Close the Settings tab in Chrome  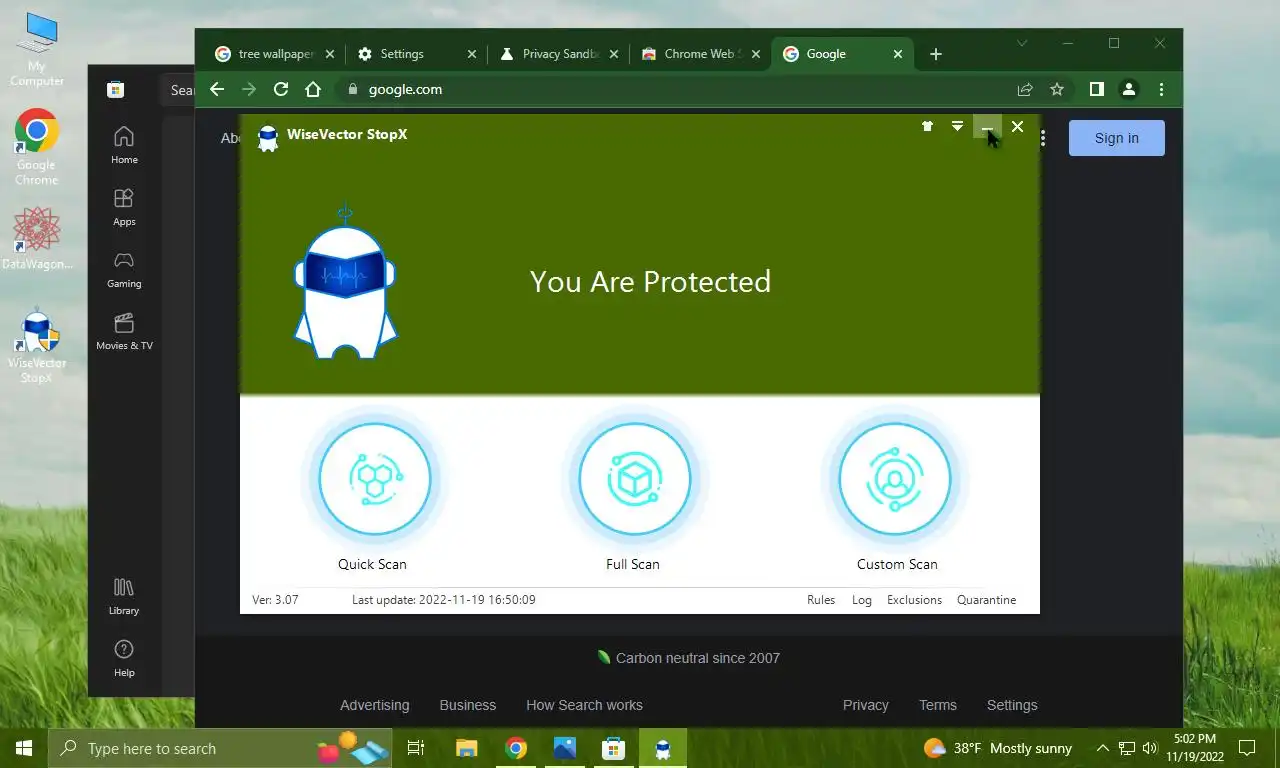coord(472,54)
